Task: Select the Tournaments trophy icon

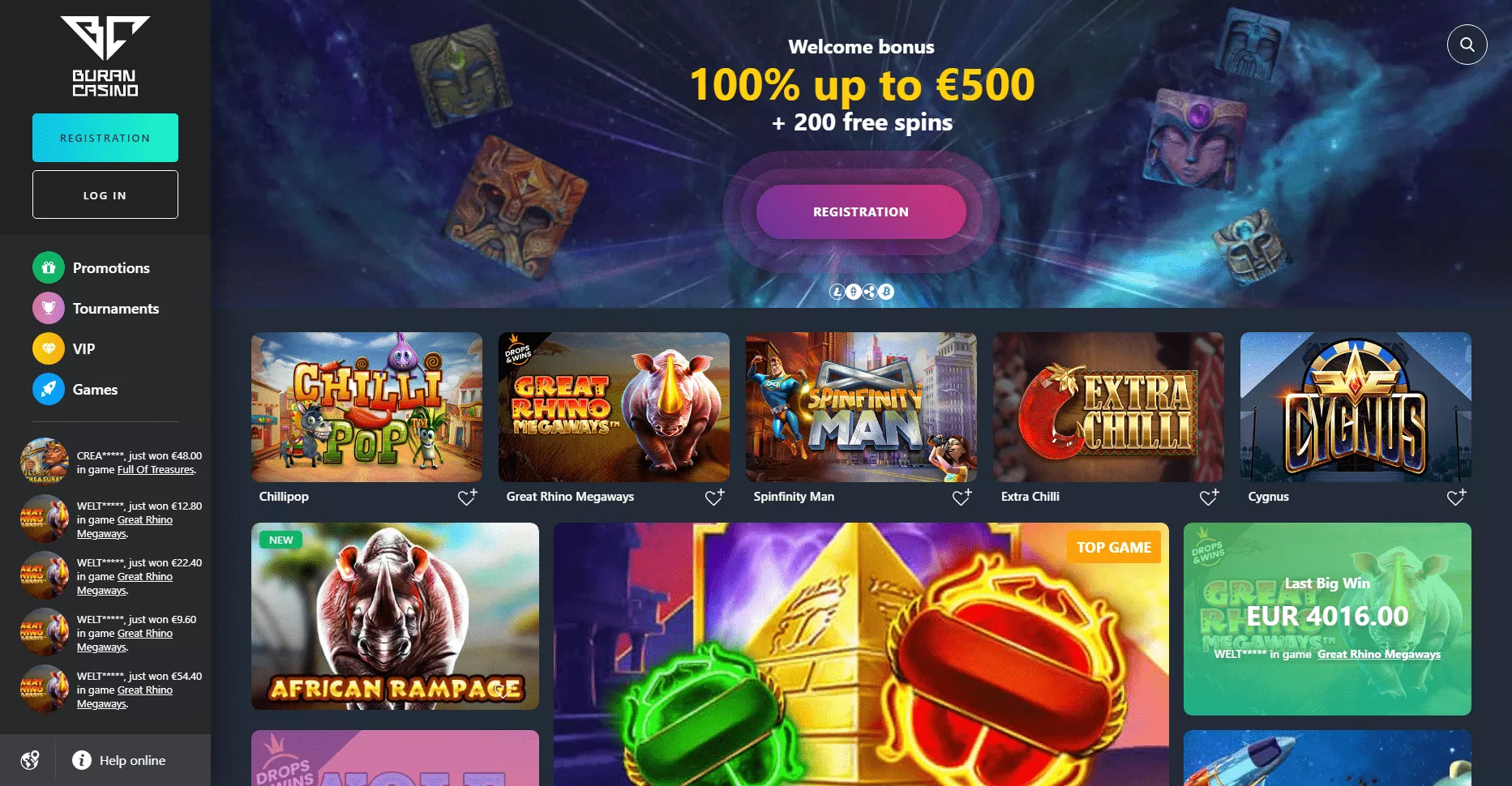Action: point(49,308)
